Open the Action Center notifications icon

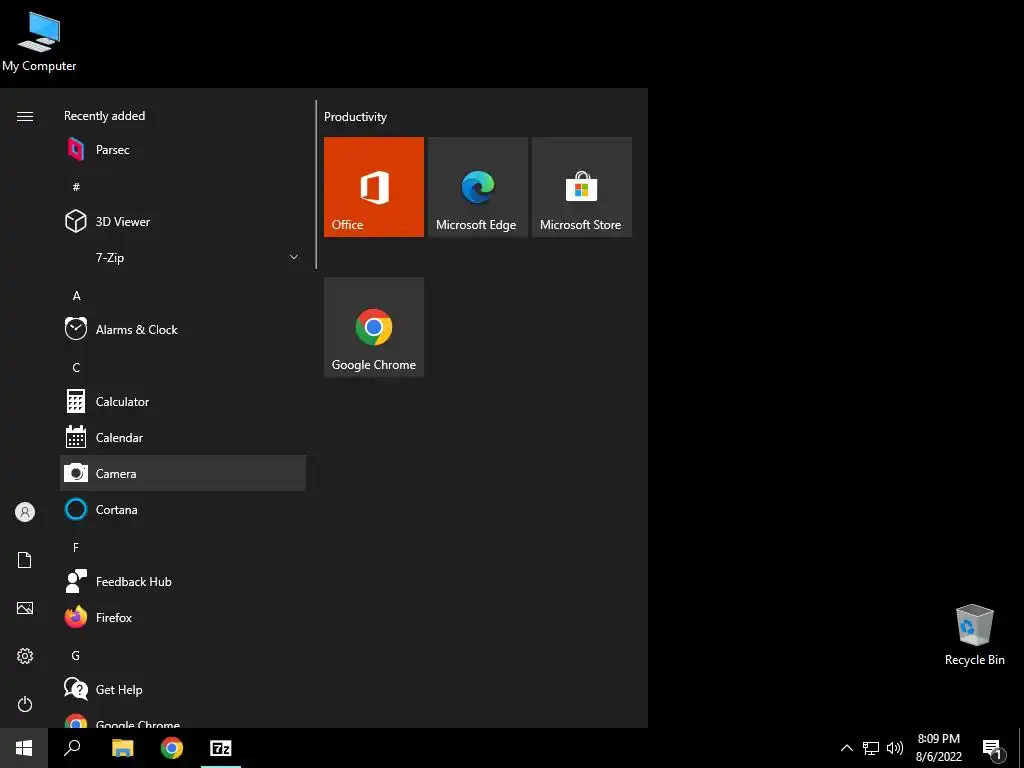tap(993, 748)
